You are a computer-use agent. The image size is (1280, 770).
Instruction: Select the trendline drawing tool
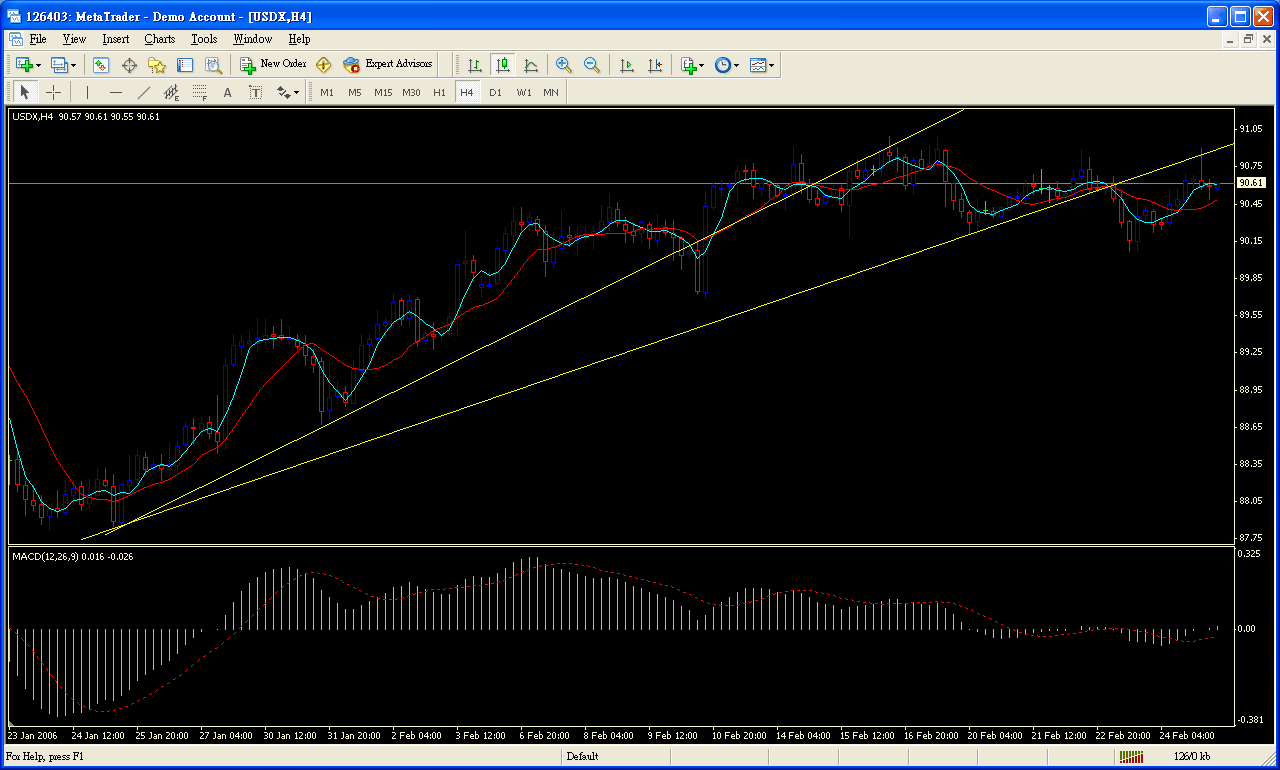pos(144,92)
